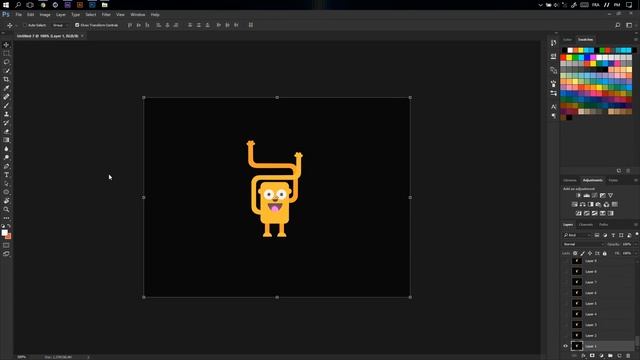Toggle lock all padlock in Layers panel

pyautogui.click(x=605, y=253)
